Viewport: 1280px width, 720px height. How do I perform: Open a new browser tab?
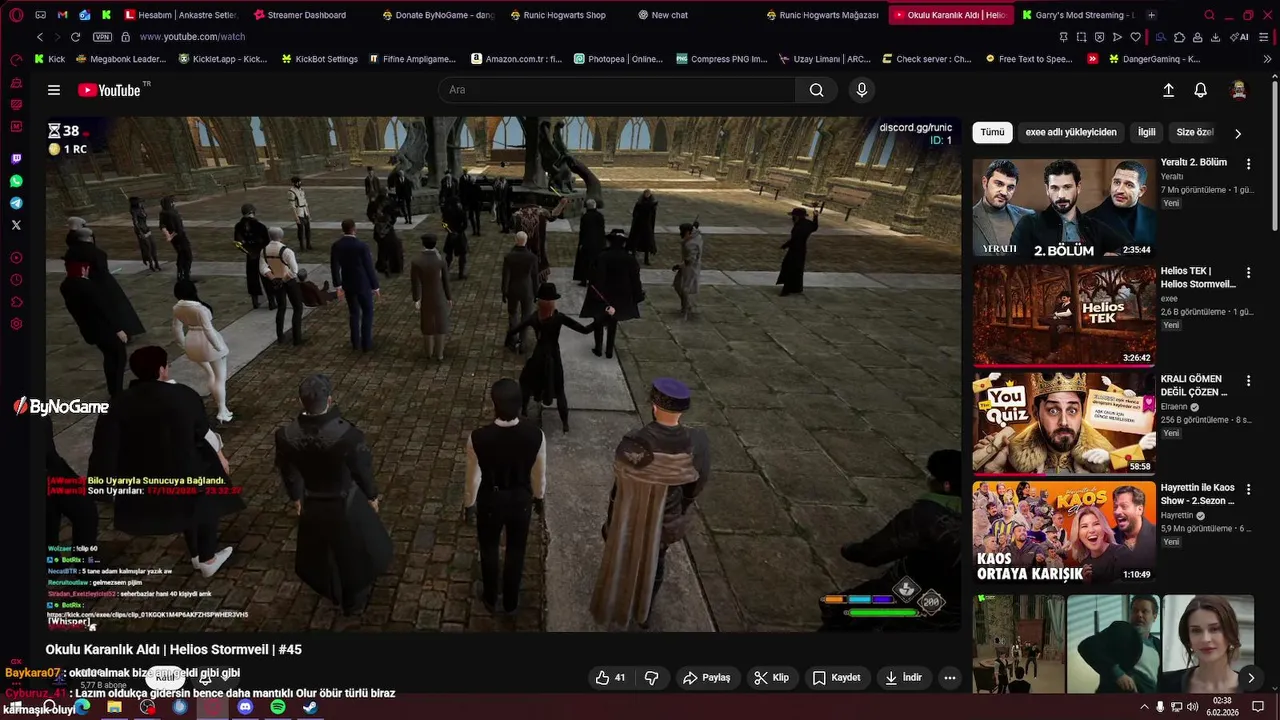[1151, 15]
